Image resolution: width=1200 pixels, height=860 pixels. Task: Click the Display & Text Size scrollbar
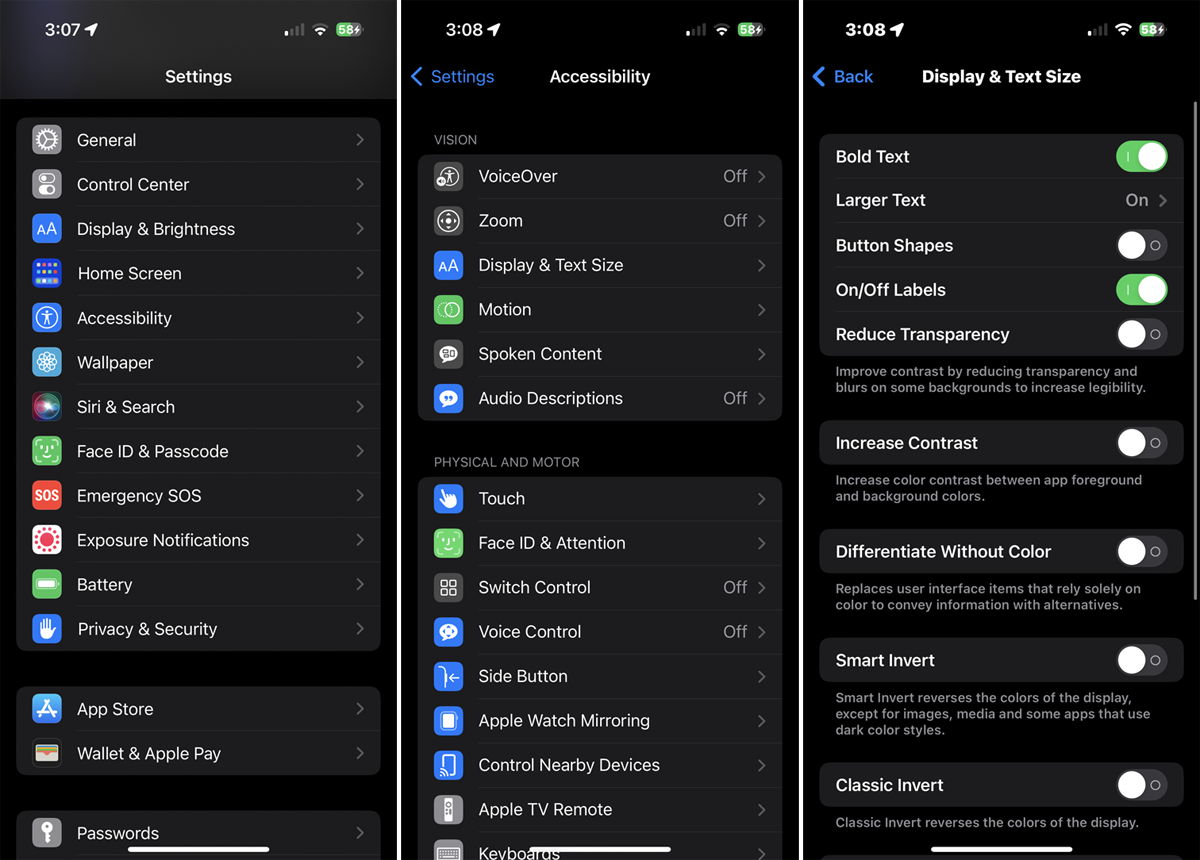(x=1195, y=350)
